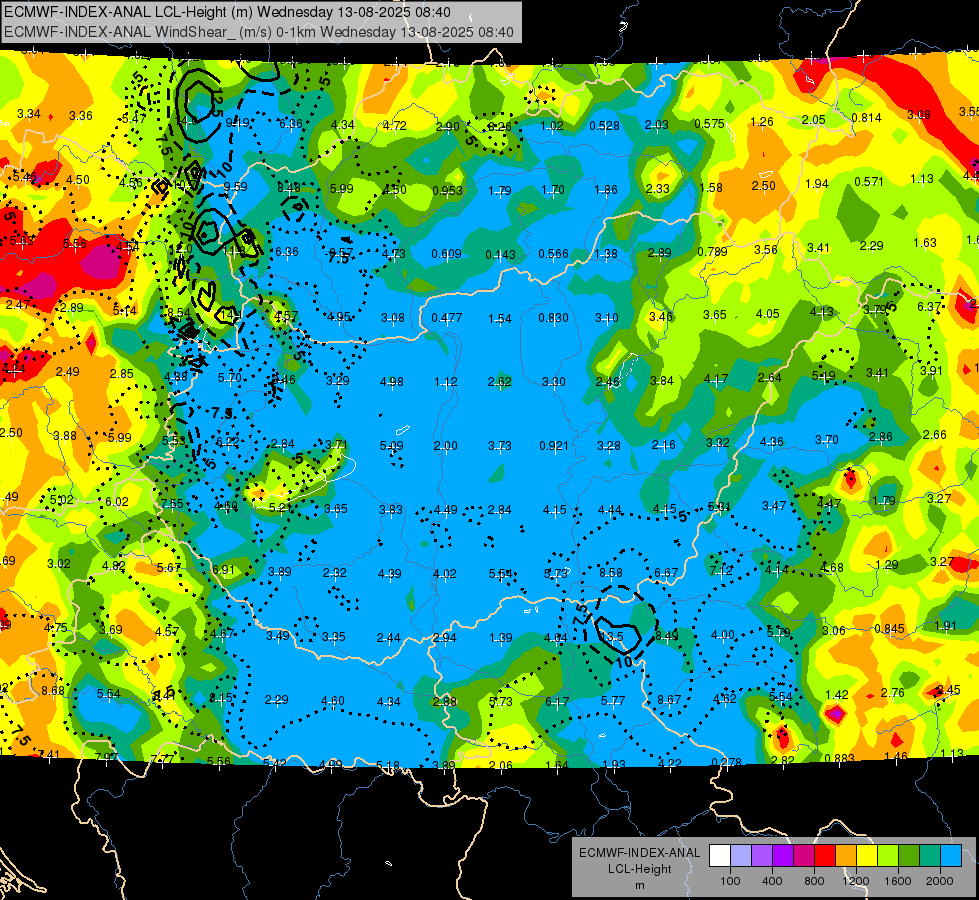Click the legend tick label 1200
Image resolution: width=979 pixels, height=900 pixels.
(x=855, y=881)
